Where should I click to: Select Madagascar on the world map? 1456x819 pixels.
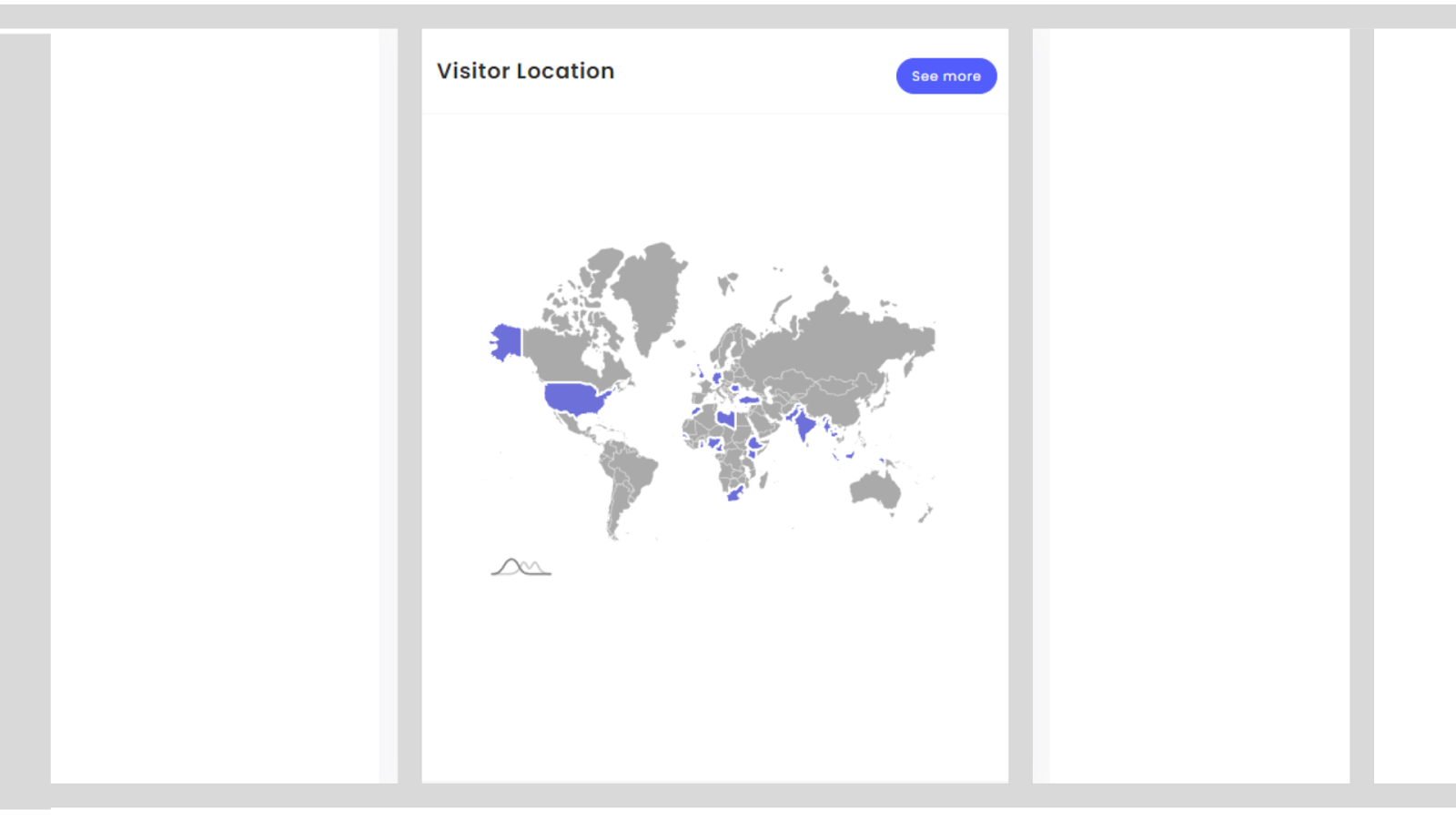coord(763,479)
